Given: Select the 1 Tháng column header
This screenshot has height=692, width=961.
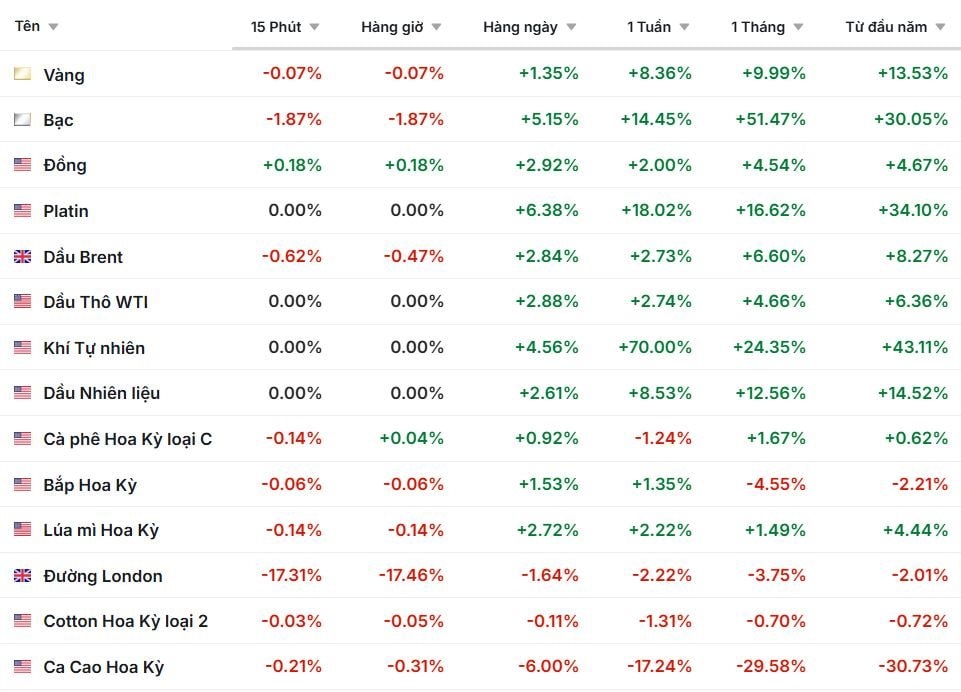Looking at the screenshot, I should 757,27.
